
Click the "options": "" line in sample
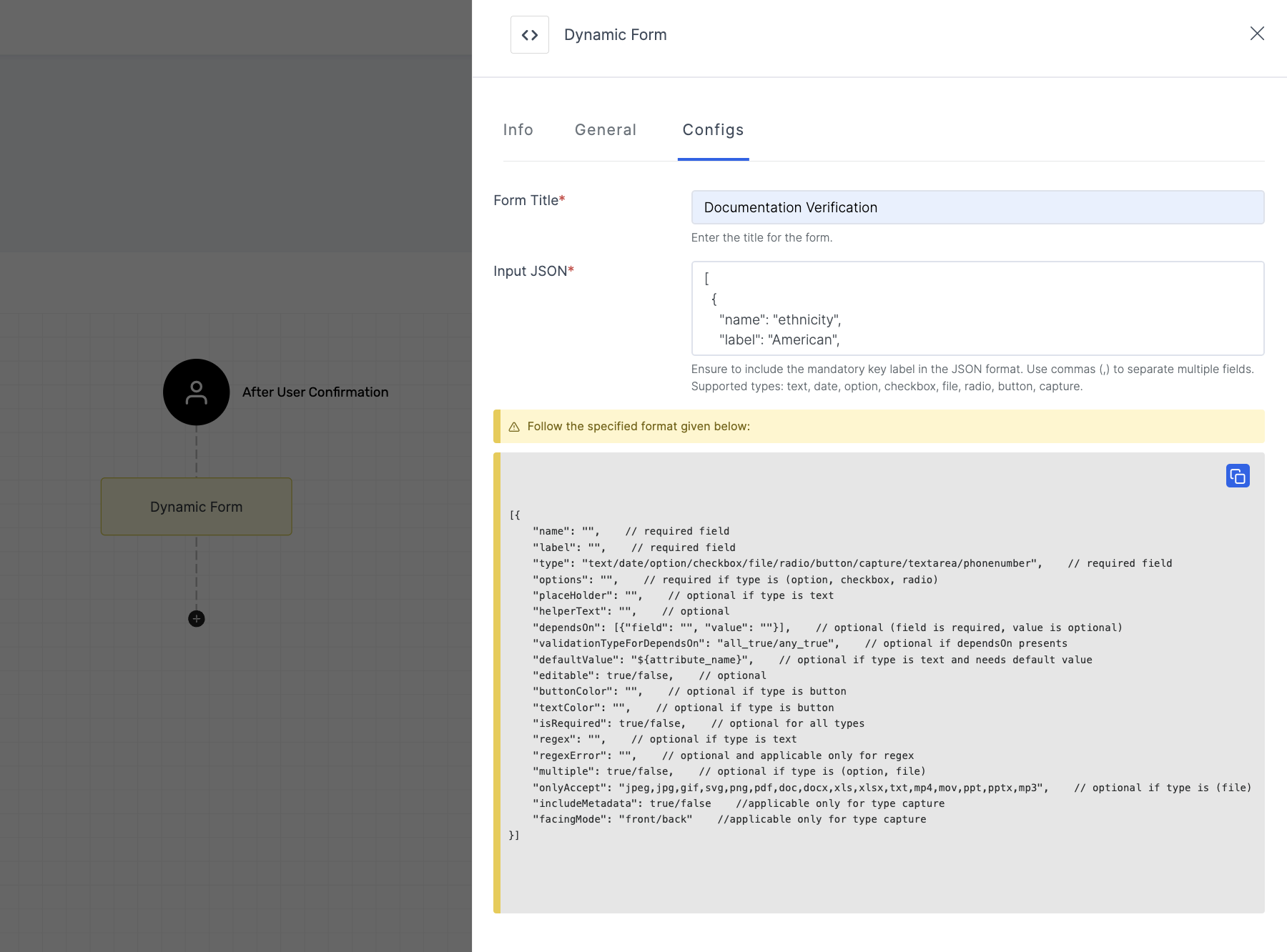(735, 580)
